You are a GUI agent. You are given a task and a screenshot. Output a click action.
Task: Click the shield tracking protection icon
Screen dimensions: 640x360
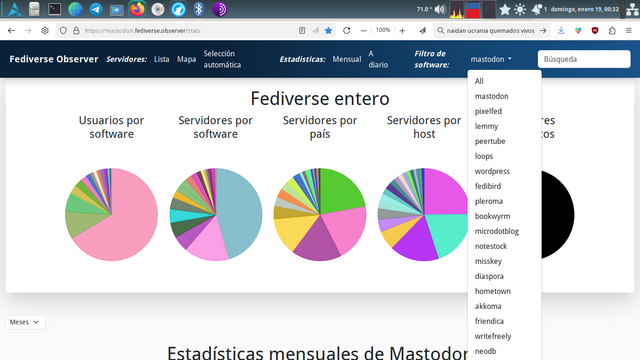[63, 31]
